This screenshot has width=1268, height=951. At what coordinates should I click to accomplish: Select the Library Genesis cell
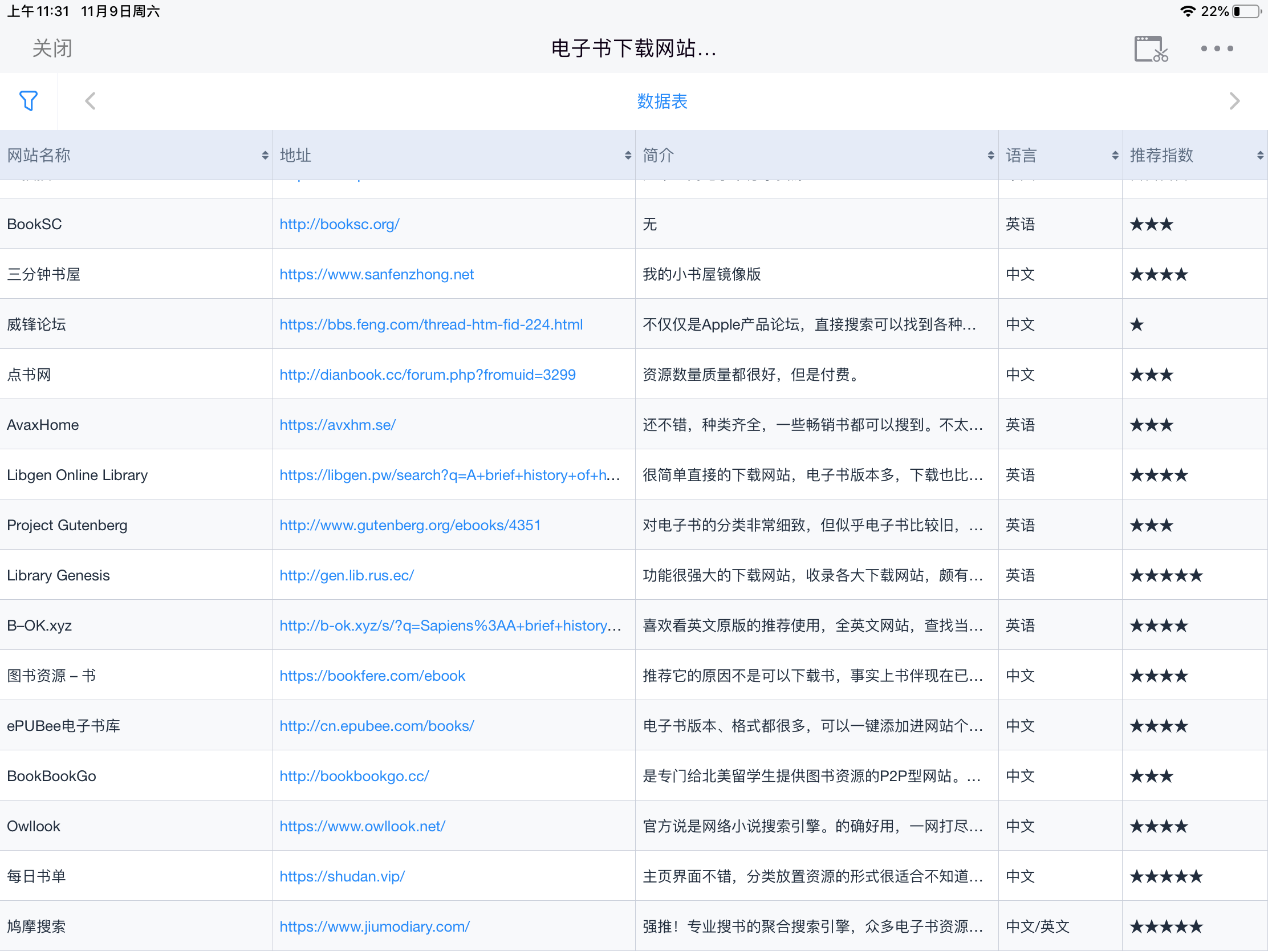[x=136, y=575]
